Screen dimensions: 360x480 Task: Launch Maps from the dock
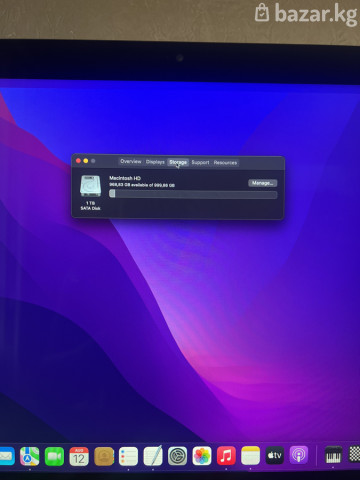[x=30, y=456]
